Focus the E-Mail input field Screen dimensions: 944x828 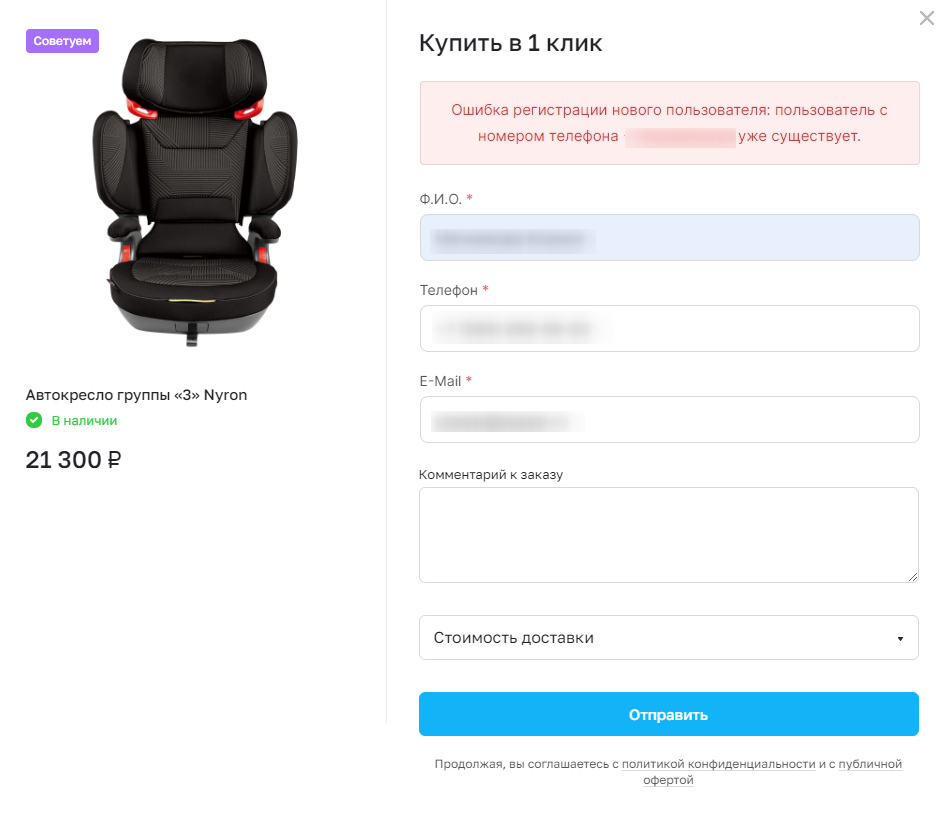pyautogui.click(x=669, y=420)
